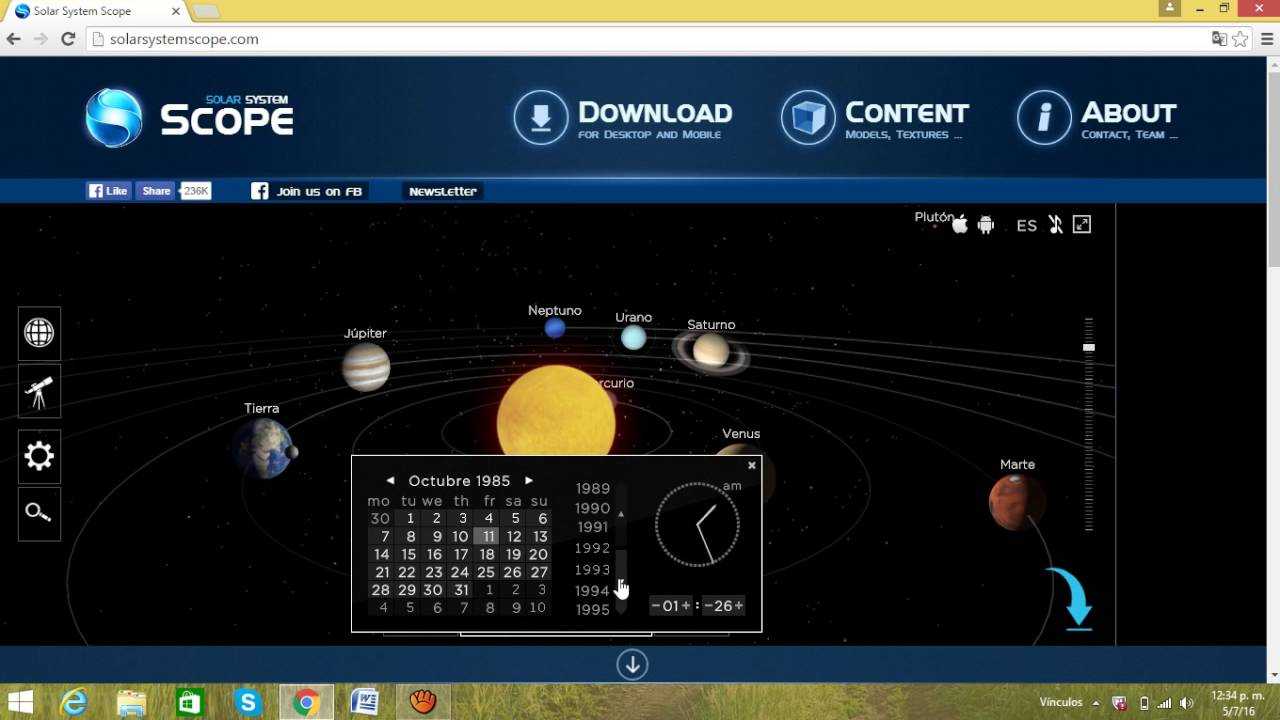Click the translate page icon
Viewport: 1280px width, 720px height.
click(x=1219, y=39)
